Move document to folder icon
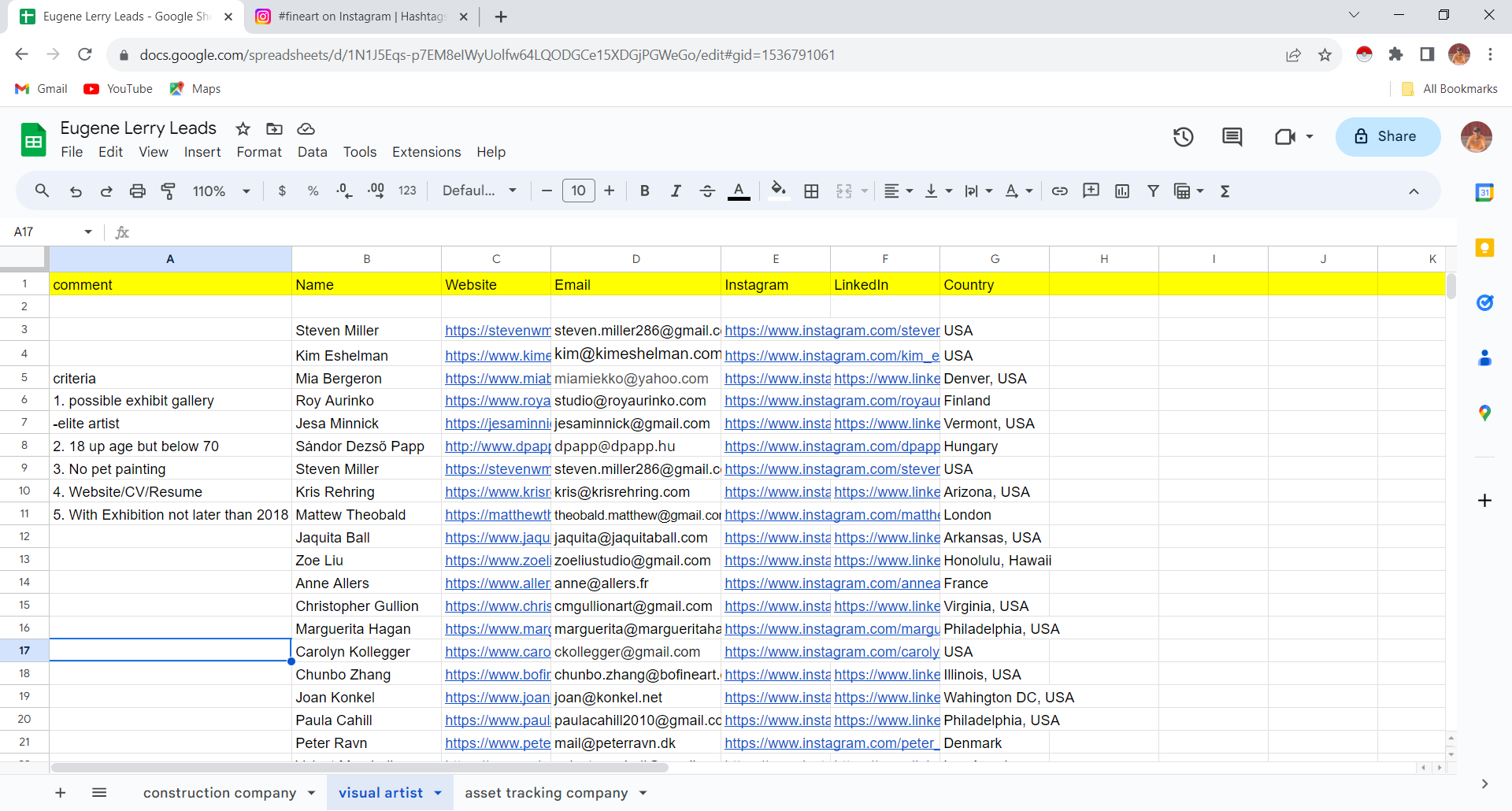 click(274, 128)
